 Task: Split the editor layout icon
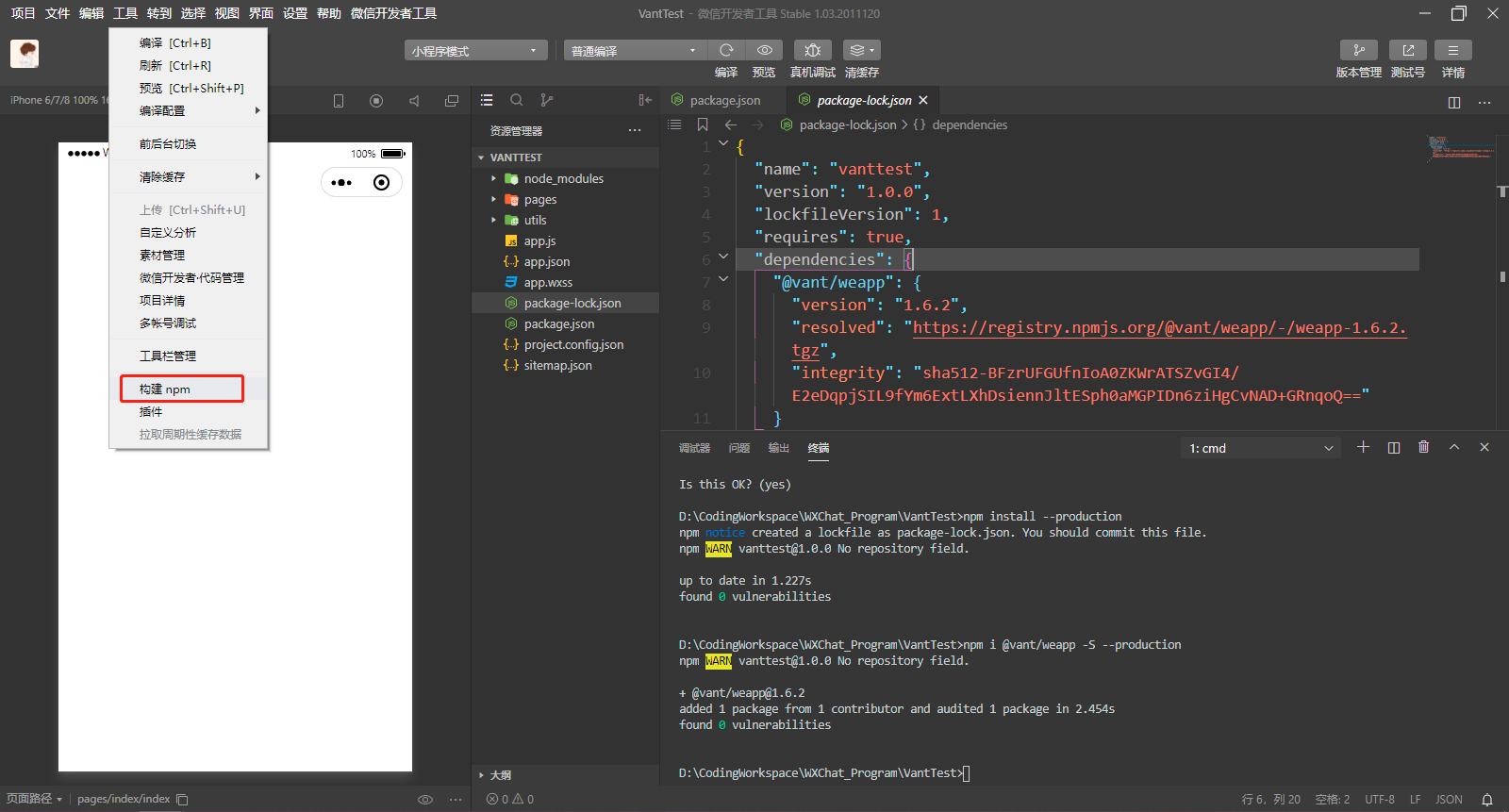point(1454,102)
